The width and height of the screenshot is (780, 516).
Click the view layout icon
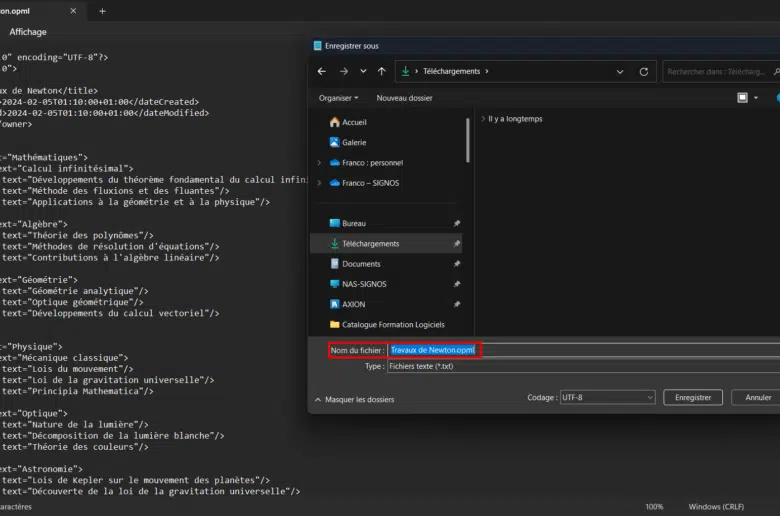point(742,98)
